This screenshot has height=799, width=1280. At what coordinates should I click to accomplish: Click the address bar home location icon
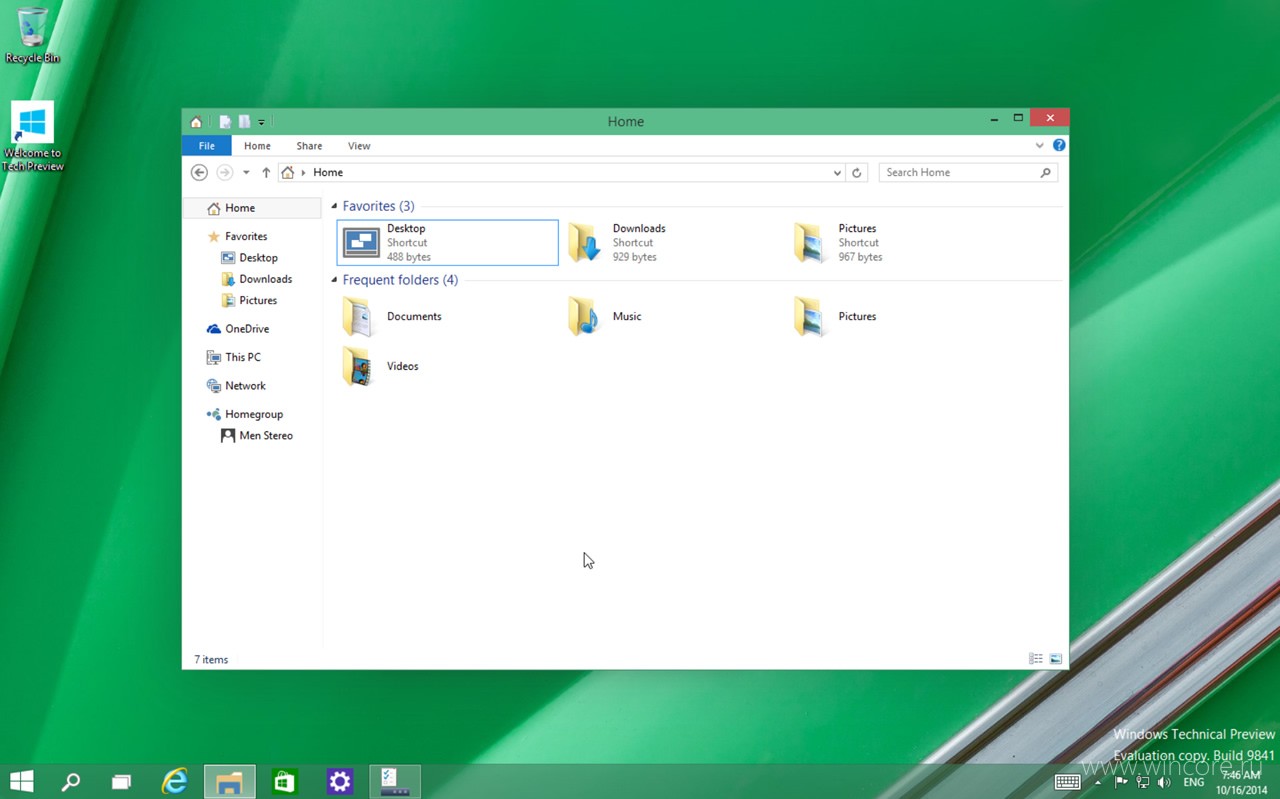288,173
